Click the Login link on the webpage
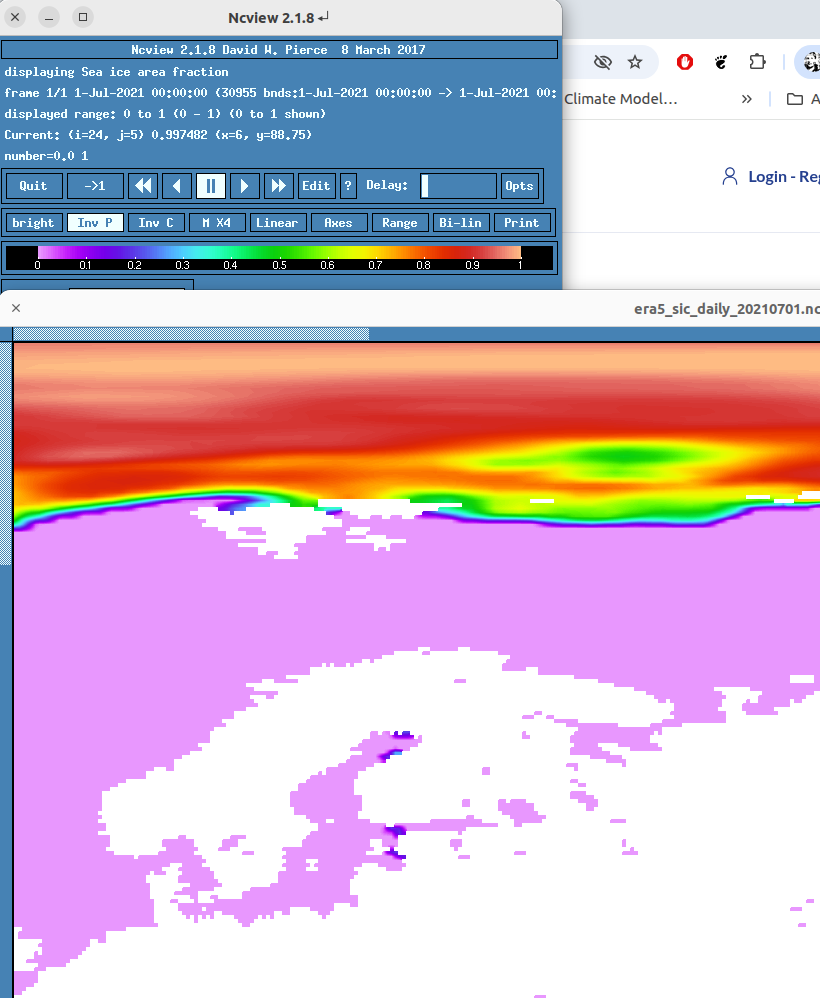 click(x=782, y=176)
